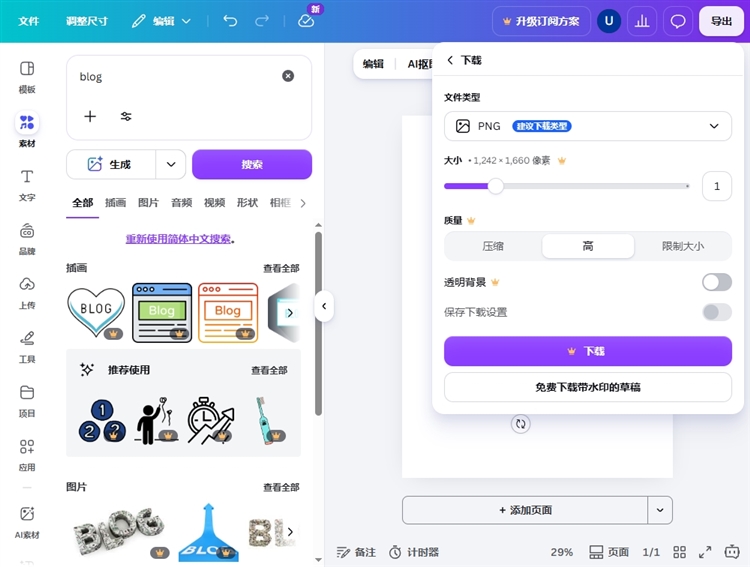
Task: Open the PNG file type dropdown
Action: click(x=588, y=126)
